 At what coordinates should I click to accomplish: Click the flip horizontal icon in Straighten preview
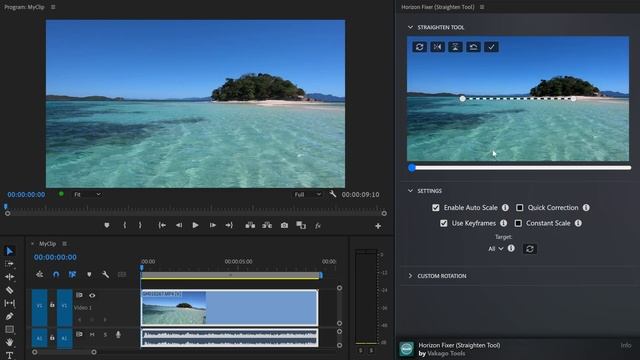coord(437,47)
